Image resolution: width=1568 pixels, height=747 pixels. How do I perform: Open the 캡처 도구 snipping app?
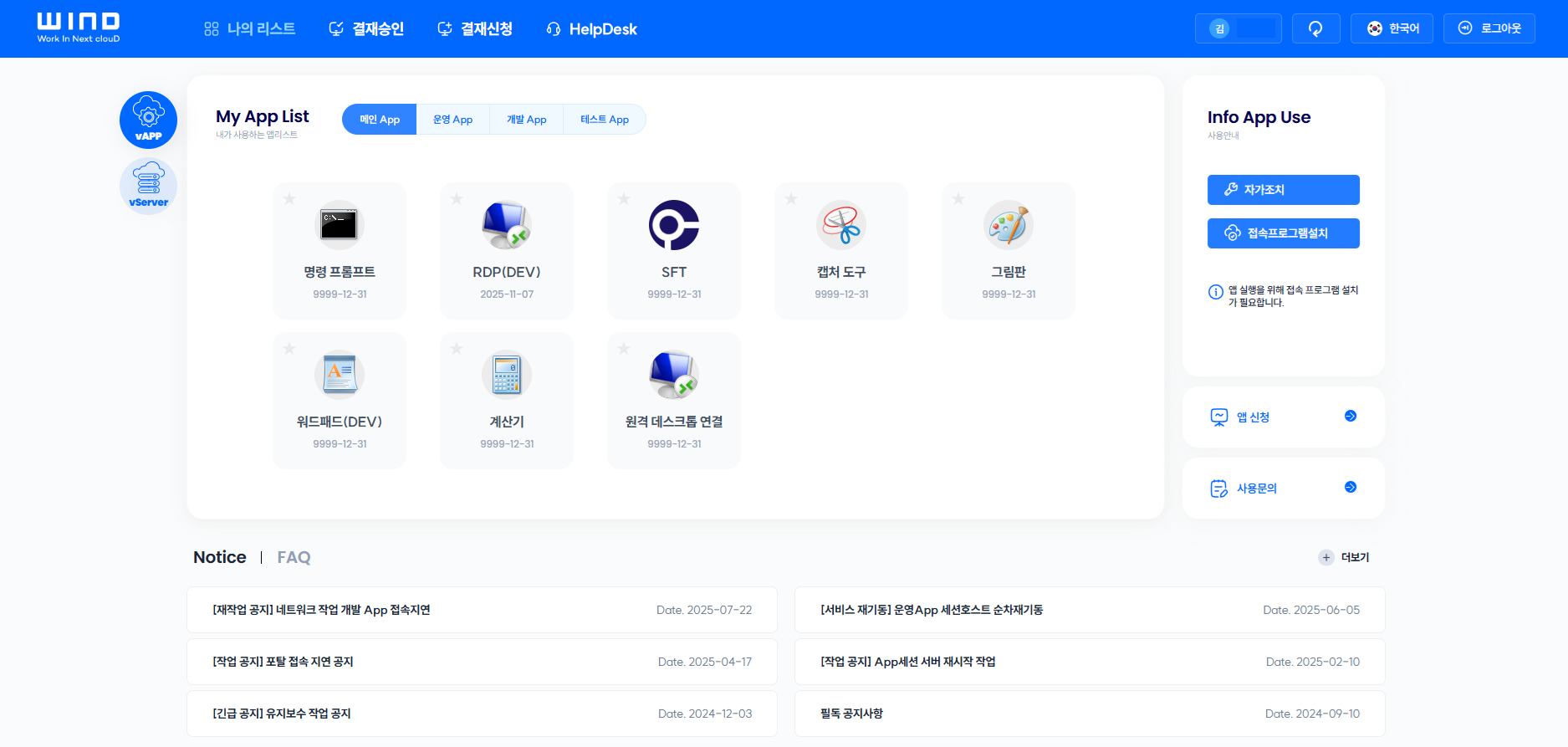coord(841,225)
